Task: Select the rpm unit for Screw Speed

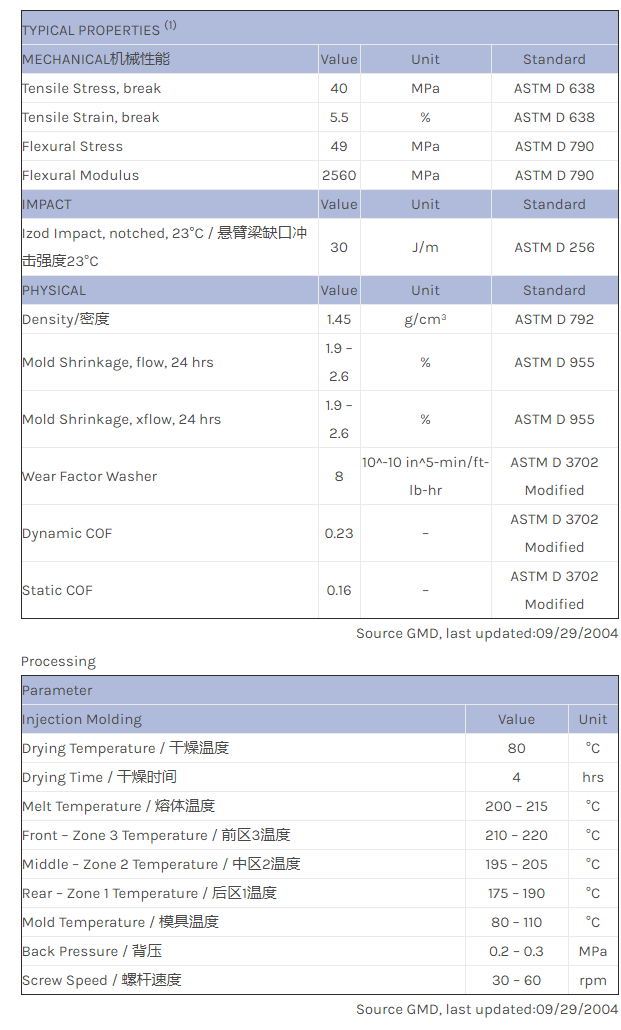Action: click(x=592, y=980)
